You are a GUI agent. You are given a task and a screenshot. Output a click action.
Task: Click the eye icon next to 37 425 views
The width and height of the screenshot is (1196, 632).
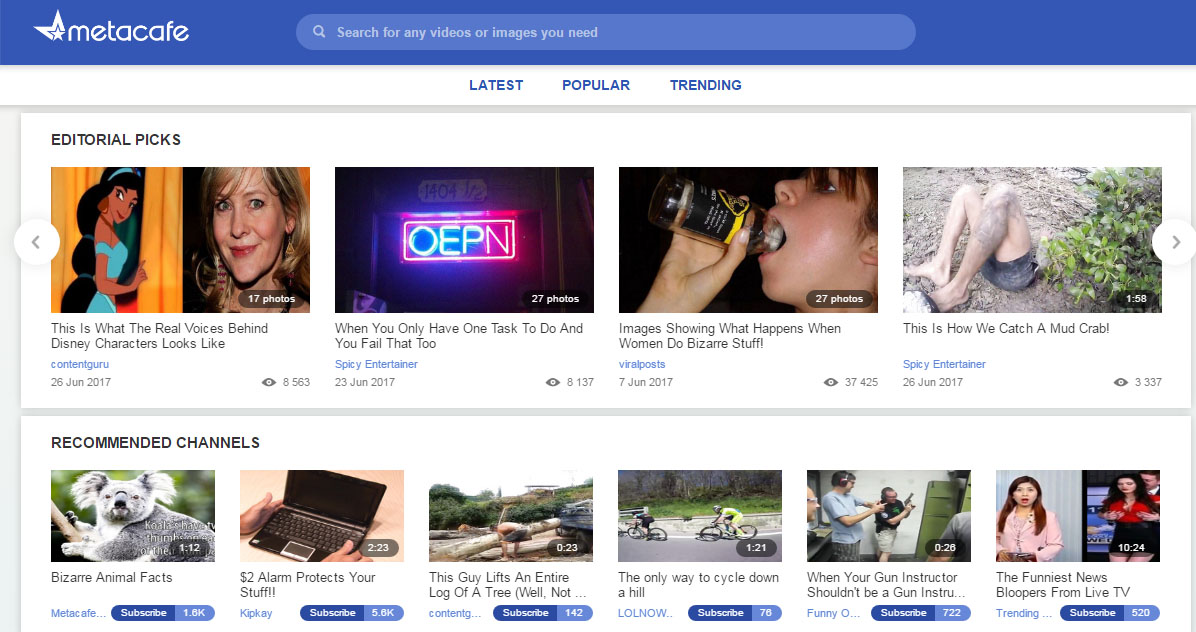coord(830,382)
